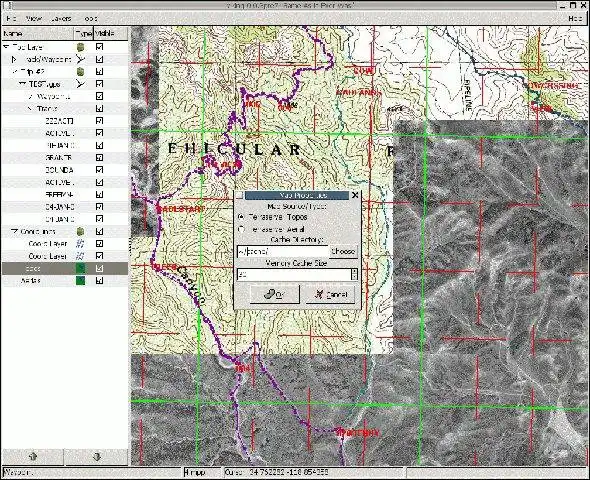
Task: Click the cursor coordinates in status bar
Action: click(x=277, y=472)
